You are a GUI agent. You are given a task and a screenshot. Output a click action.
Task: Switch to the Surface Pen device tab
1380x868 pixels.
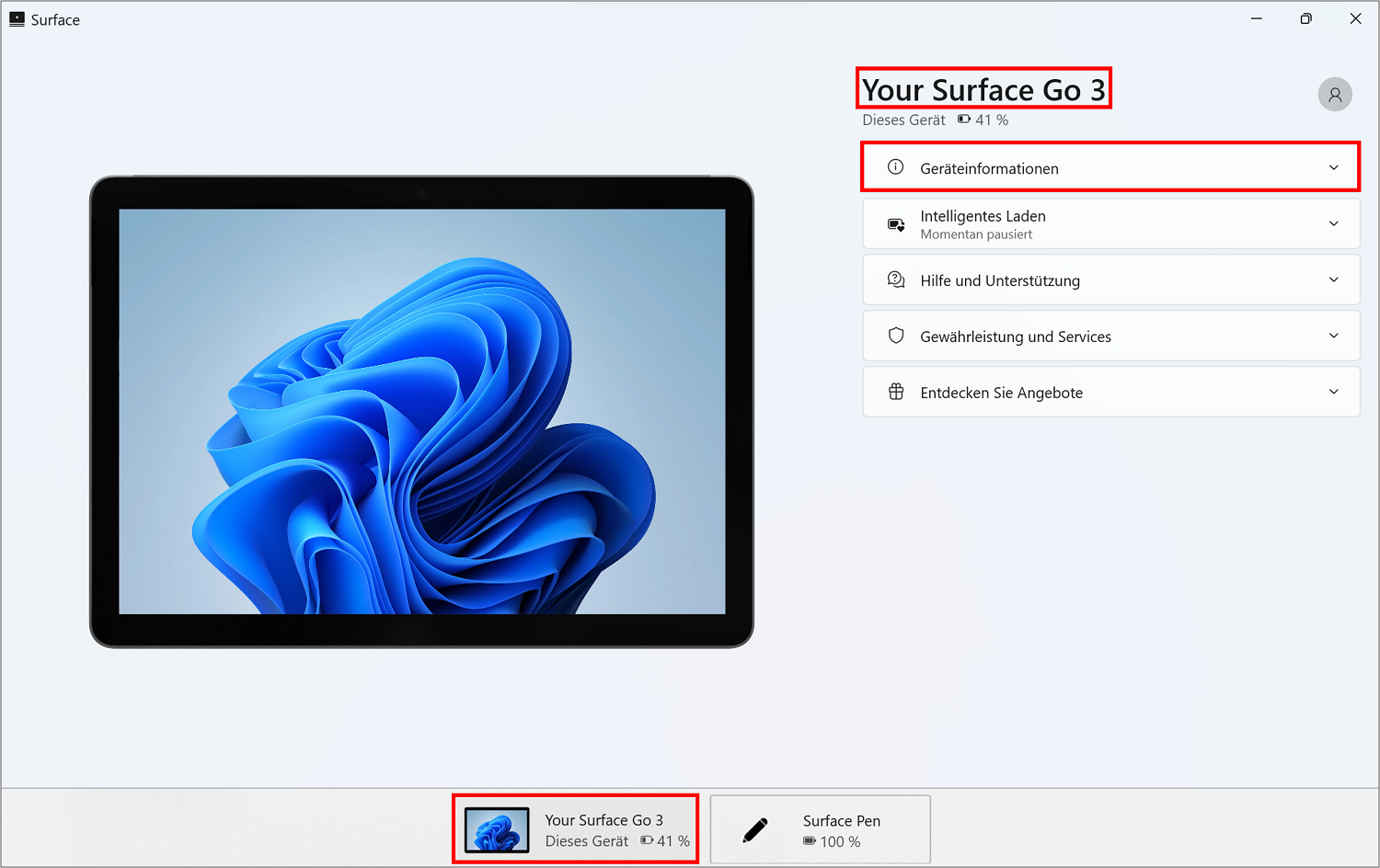(820, 829)
